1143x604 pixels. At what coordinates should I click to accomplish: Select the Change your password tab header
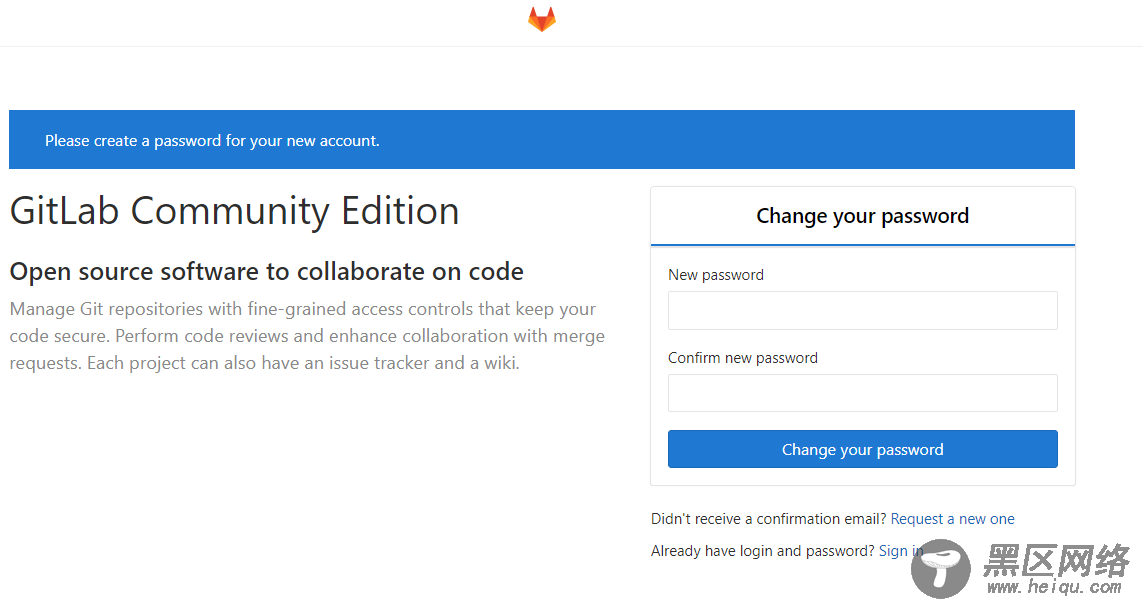pos(862,216)
